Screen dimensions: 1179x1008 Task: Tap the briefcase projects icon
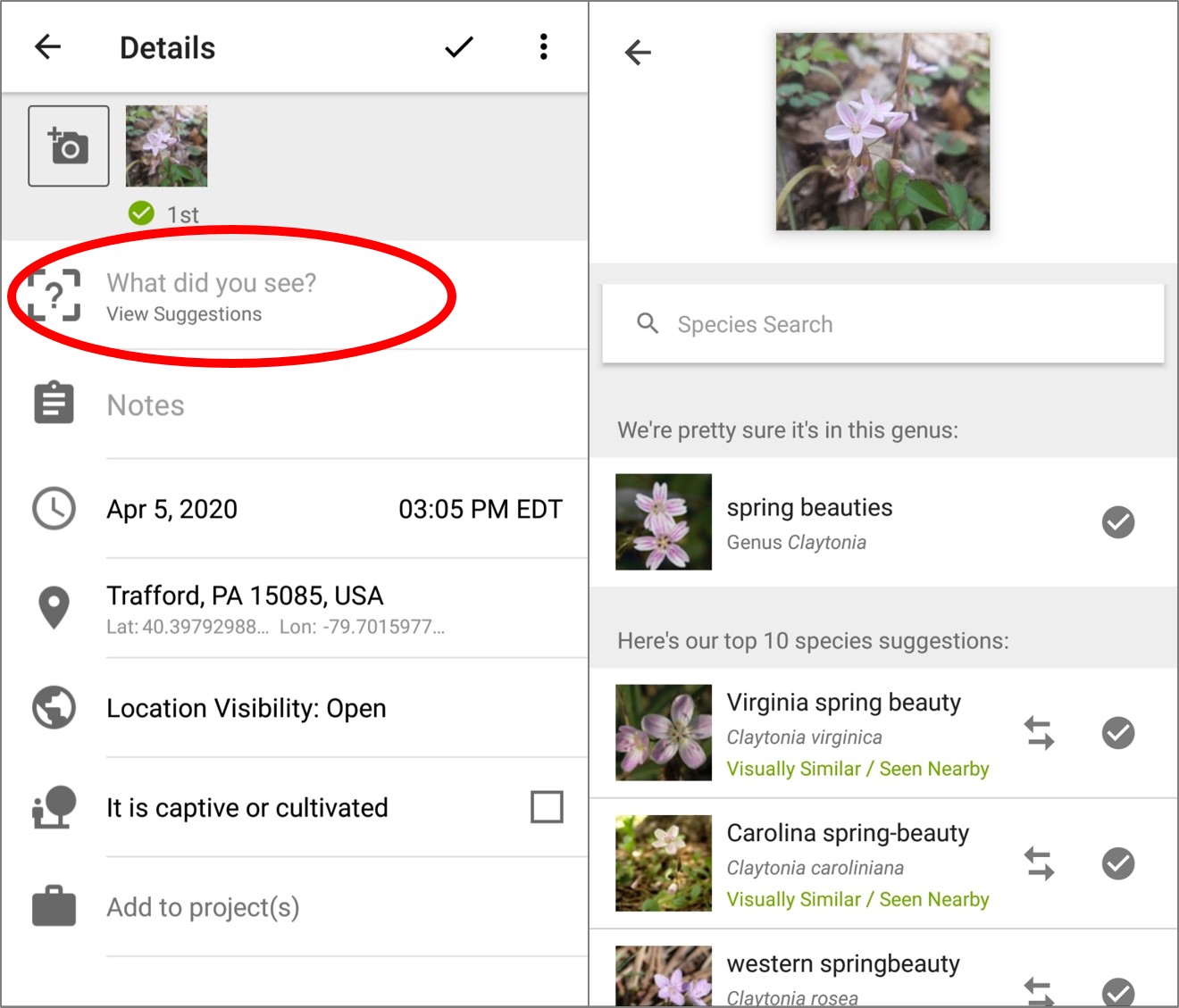pos(54,906)
